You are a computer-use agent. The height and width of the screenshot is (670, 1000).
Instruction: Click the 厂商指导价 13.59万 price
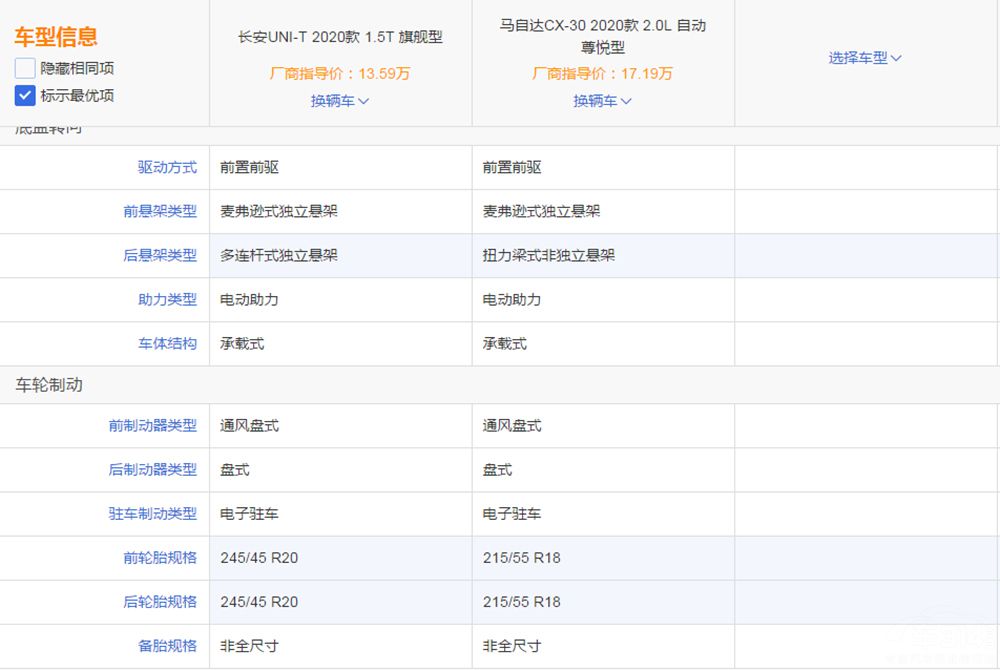340,73
